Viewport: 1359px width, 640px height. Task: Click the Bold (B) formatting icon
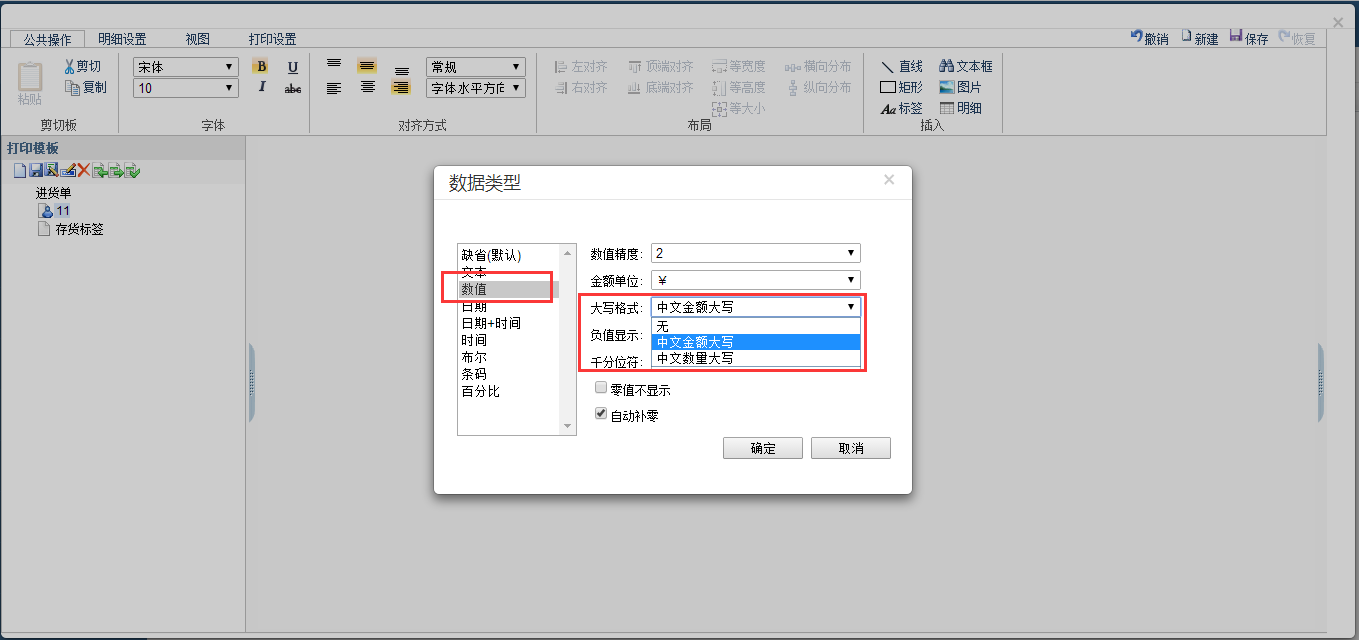pos(260,67)
